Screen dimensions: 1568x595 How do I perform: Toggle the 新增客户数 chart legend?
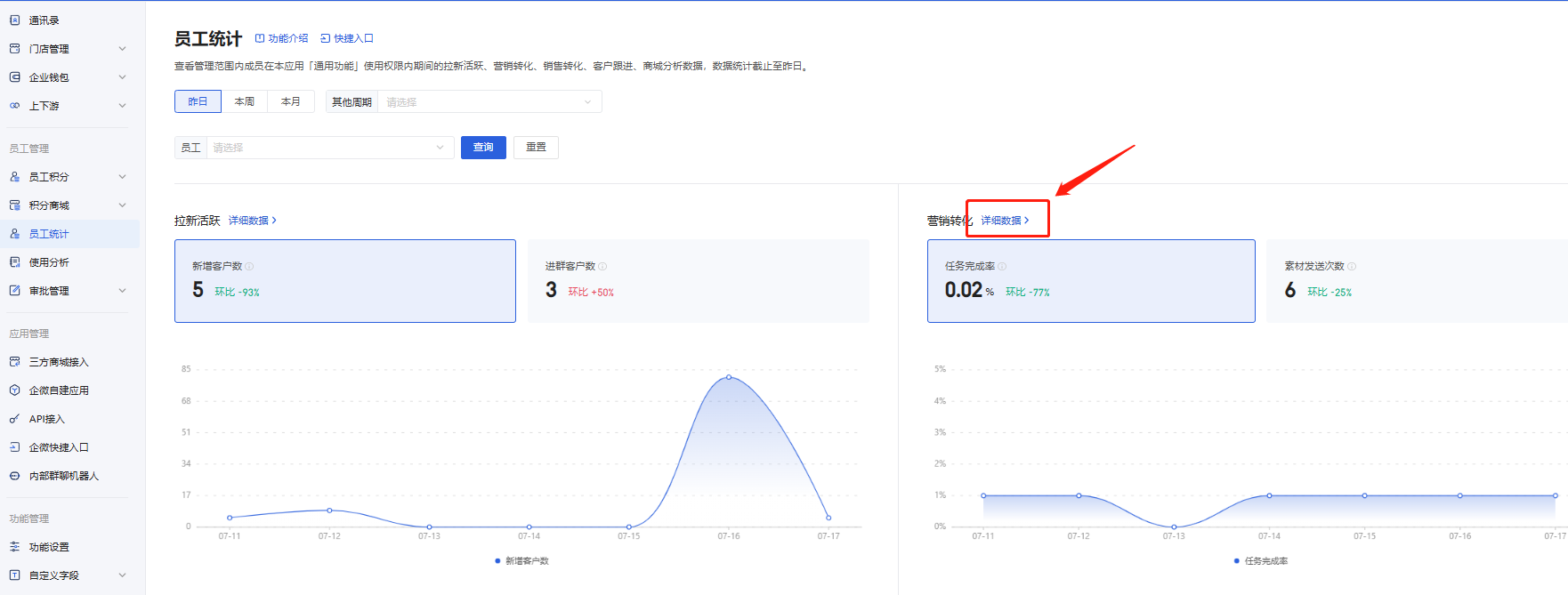pos(522,561)
